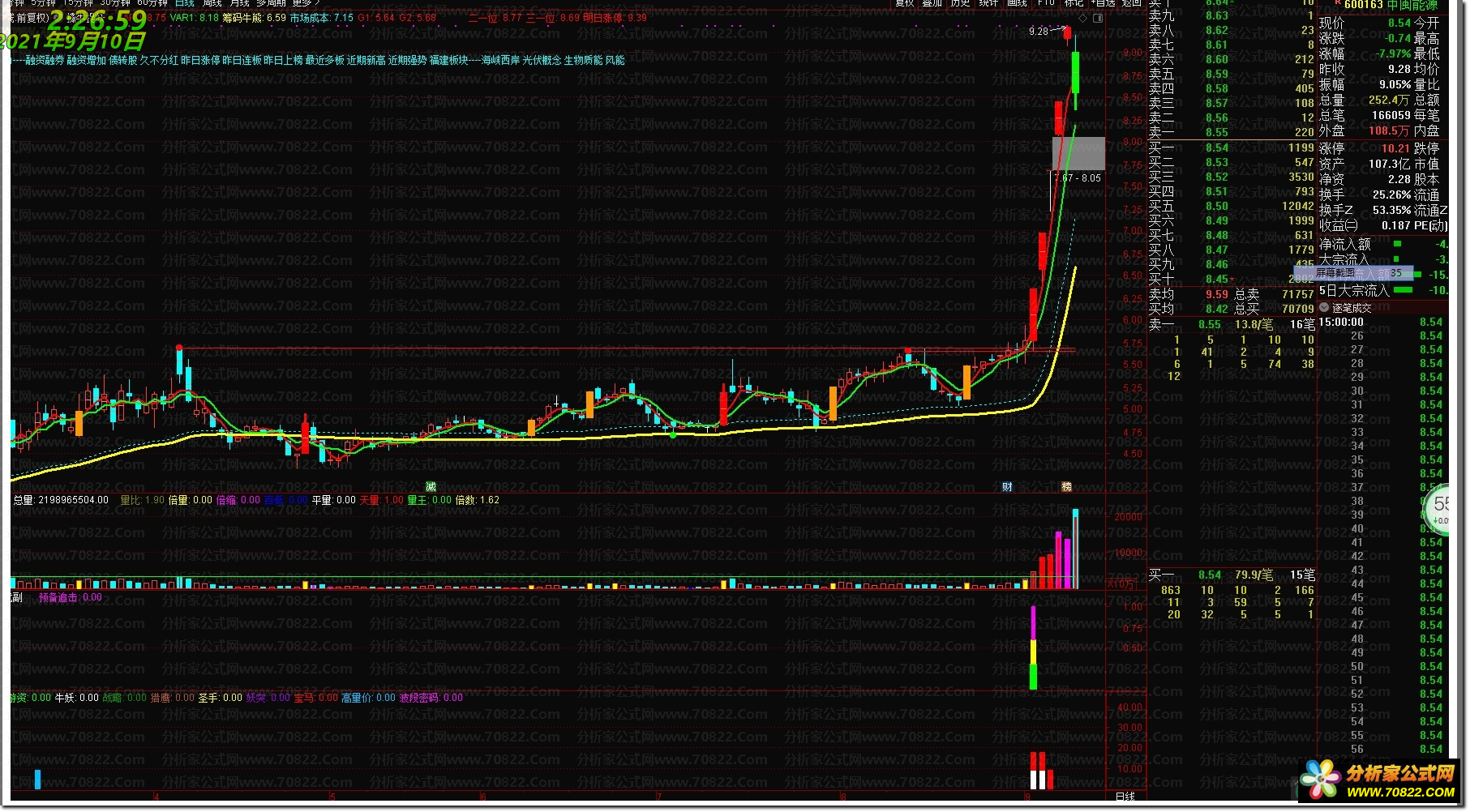Click the 买均 8.42 row

coord(1232,309)
